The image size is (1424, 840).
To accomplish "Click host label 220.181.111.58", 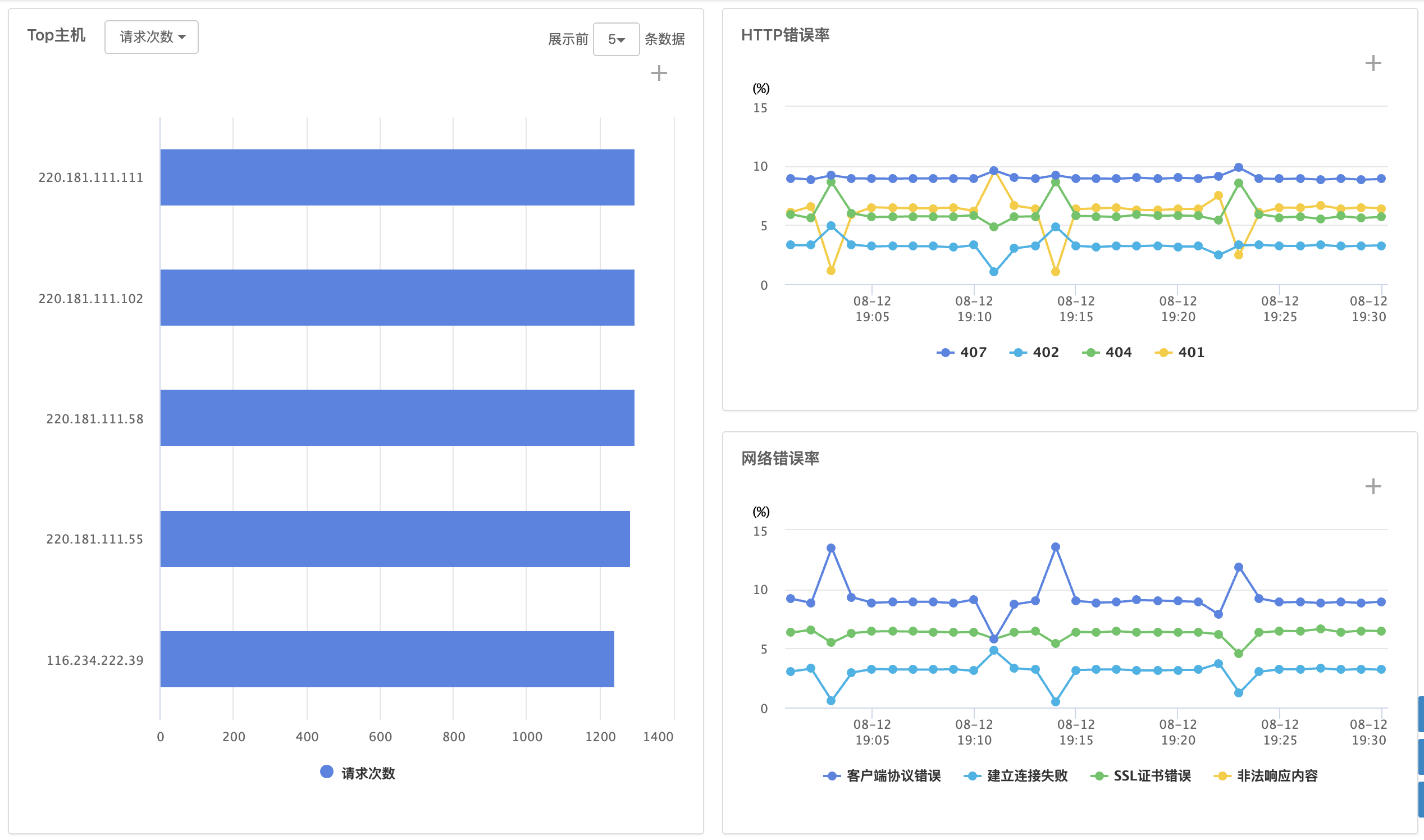I will (x=95, y=419).
